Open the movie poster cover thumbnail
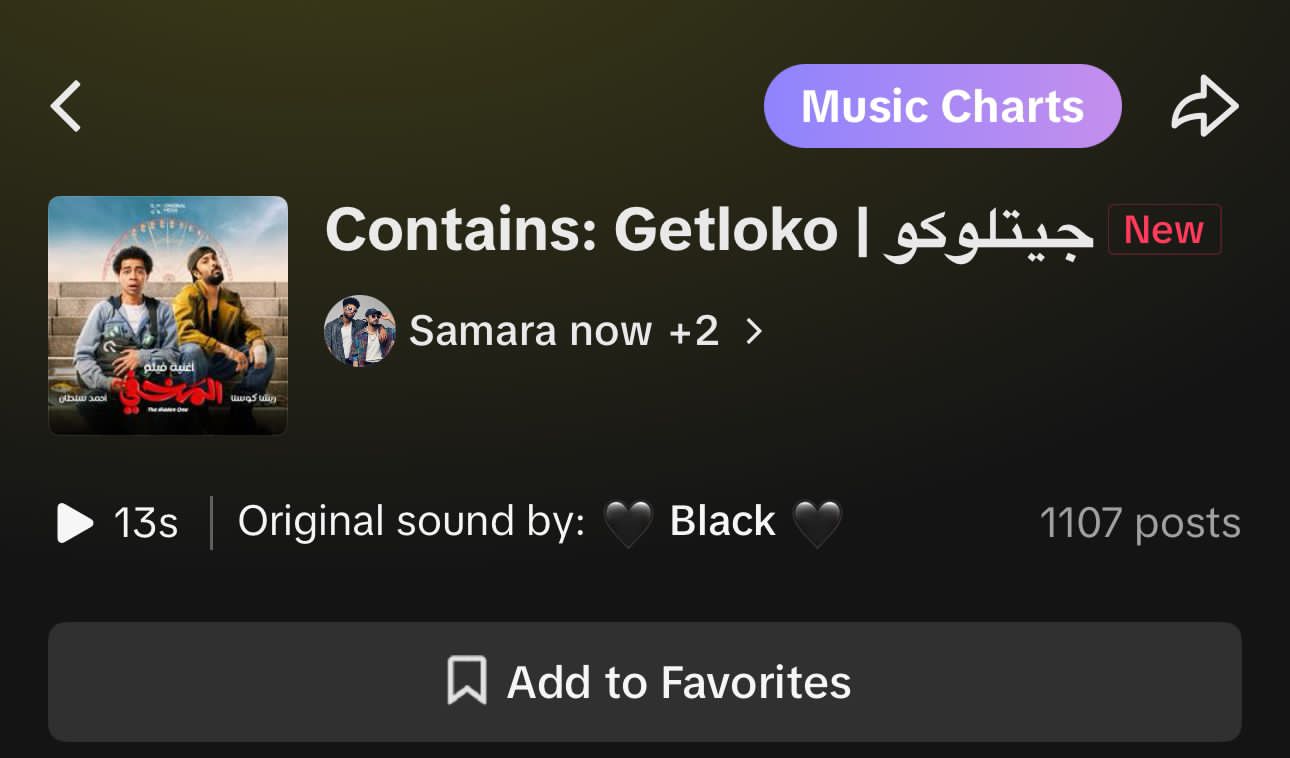Image resolution: width=1290 pixels, height=758 pixels. point(168,316)
